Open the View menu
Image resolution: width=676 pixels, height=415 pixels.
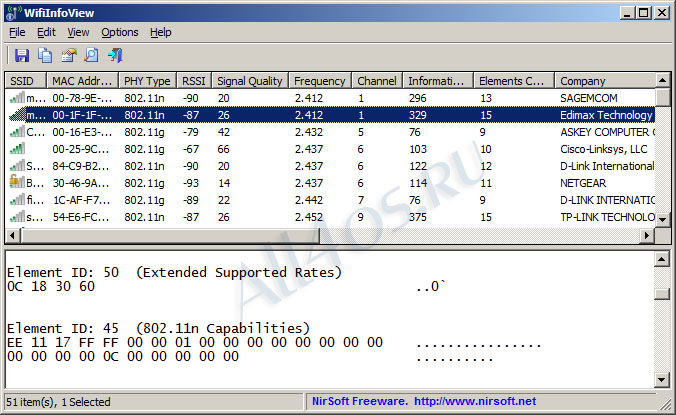pos(78,32)
